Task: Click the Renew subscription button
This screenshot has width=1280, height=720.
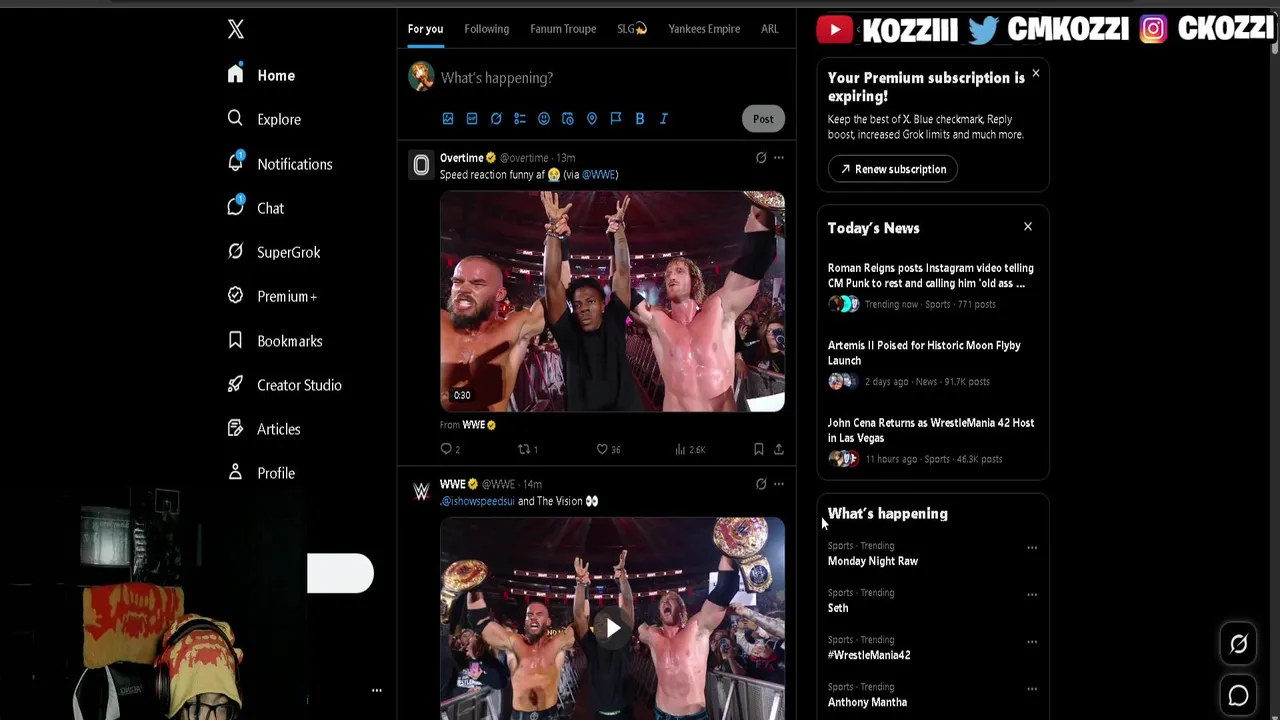Action: click(x=893, y=169)
